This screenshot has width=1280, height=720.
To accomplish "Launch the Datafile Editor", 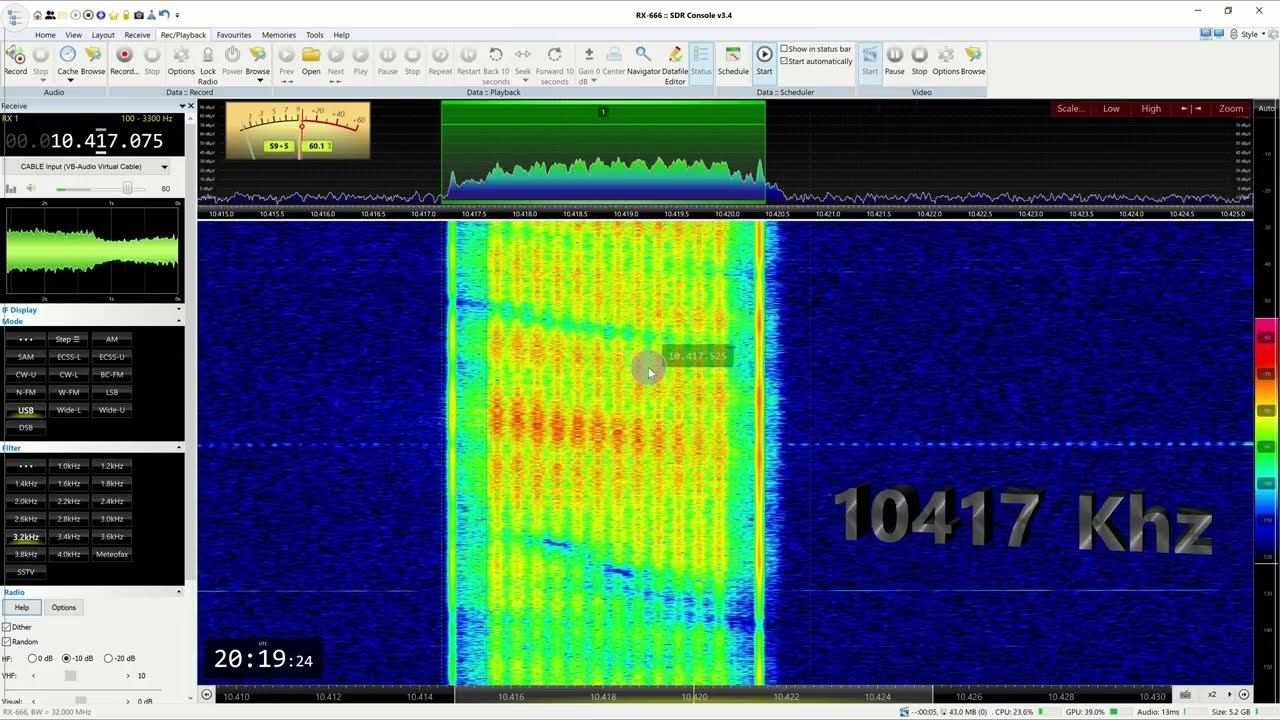I will pos(675,65).
